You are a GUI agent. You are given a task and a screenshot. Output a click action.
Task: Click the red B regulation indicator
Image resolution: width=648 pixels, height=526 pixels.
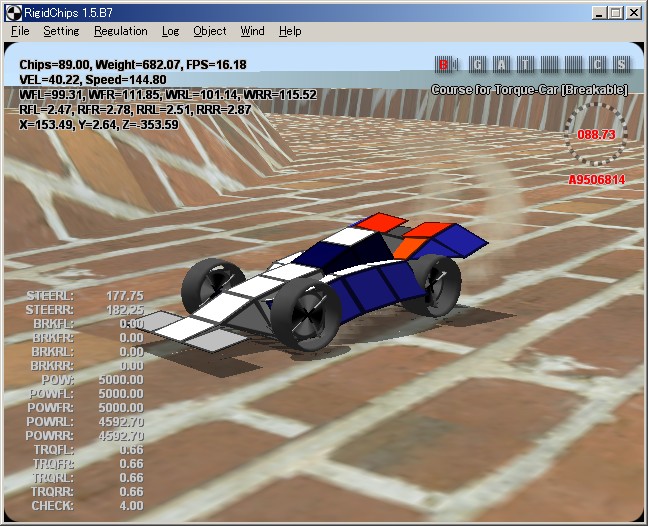click(445, 65)
